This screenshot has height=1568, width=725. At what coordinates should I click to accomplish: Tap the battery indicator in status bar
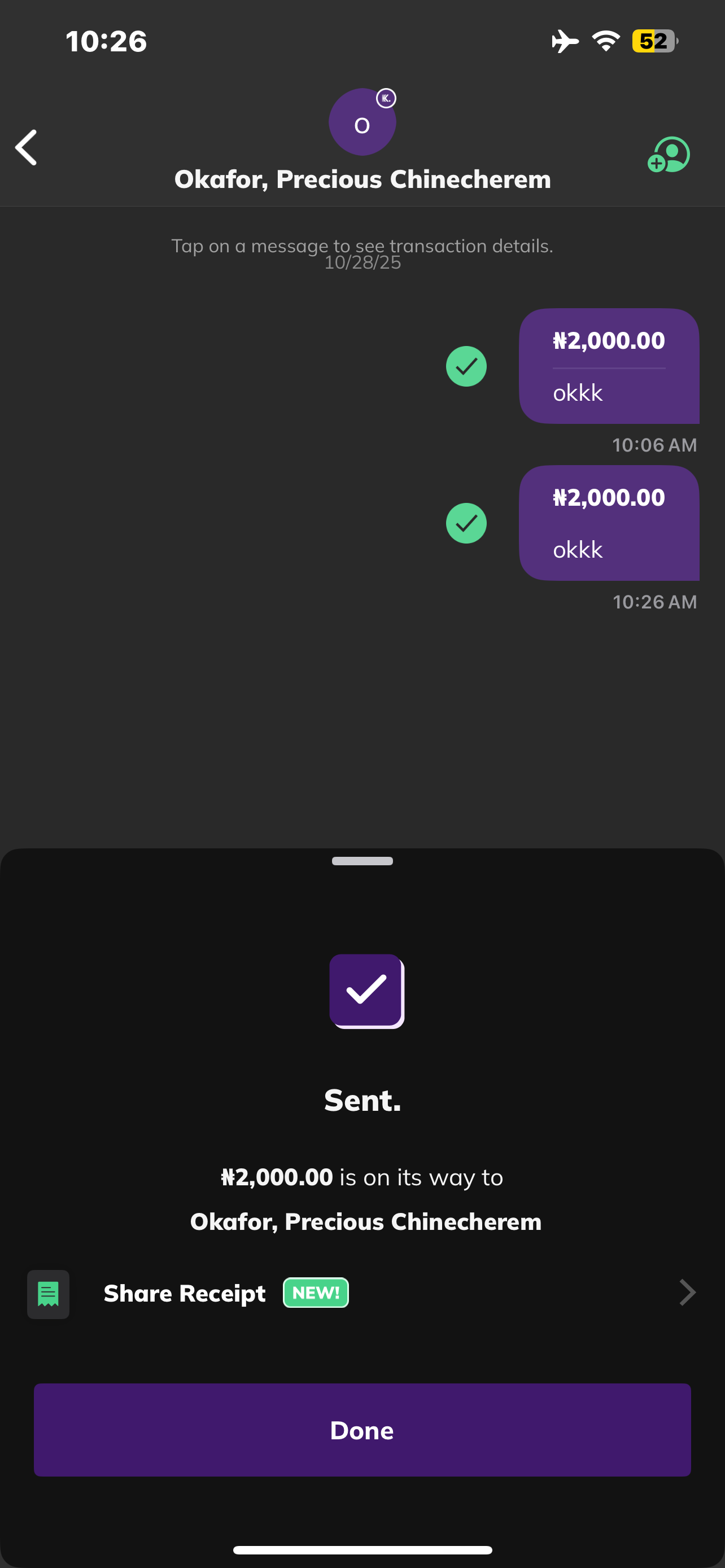click(x=654, y=41)
